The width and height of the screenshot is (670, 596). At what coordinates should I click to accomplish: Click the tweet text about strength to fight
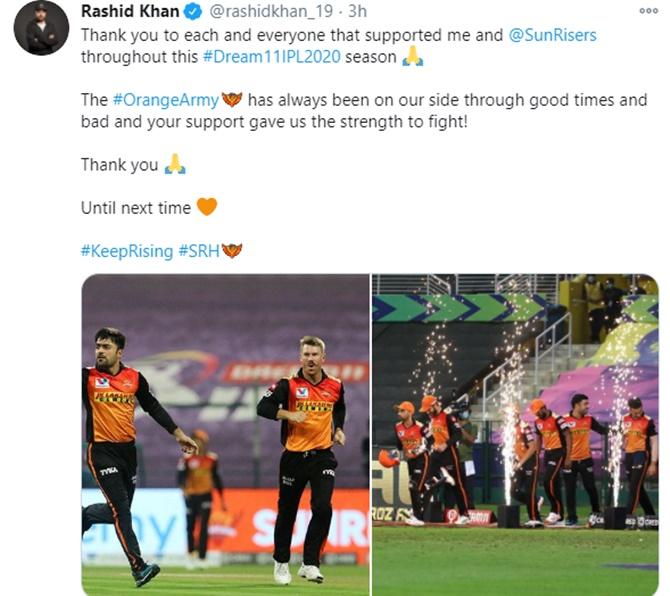coord(364,111)
